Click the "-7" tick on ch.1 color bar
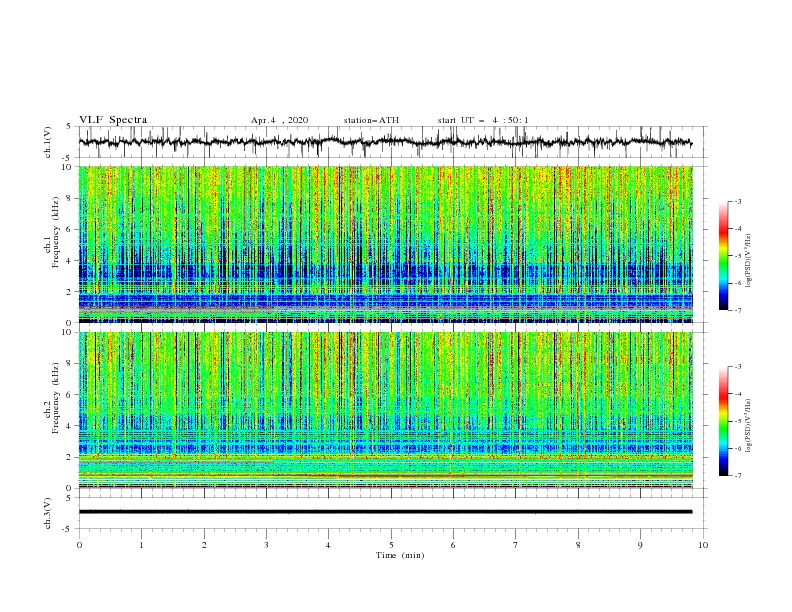 click(x=737, y=310)
